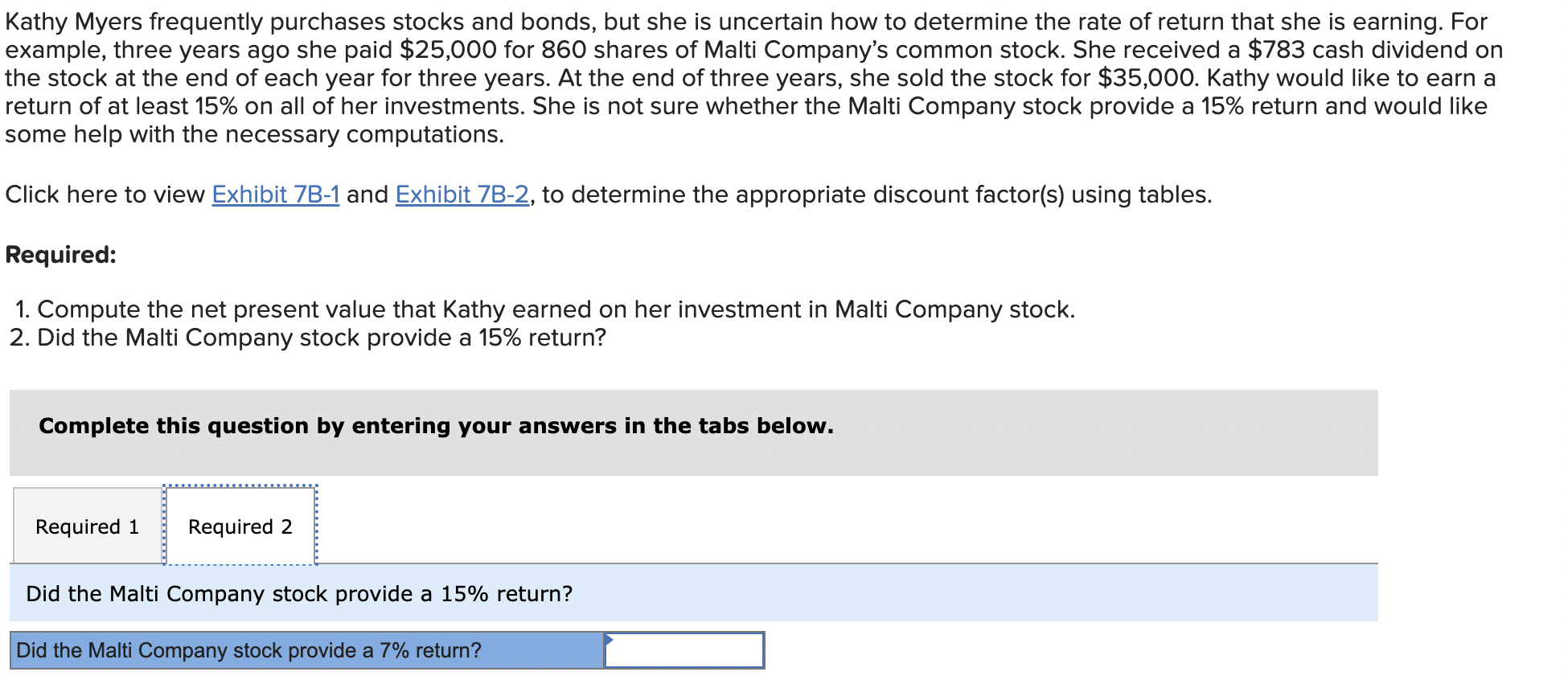The width and height of the screenshot is (1568, 680).
Task: Click the 'Did the Malti Company stock provide a 7% return?' label
Action: [248, 650]
